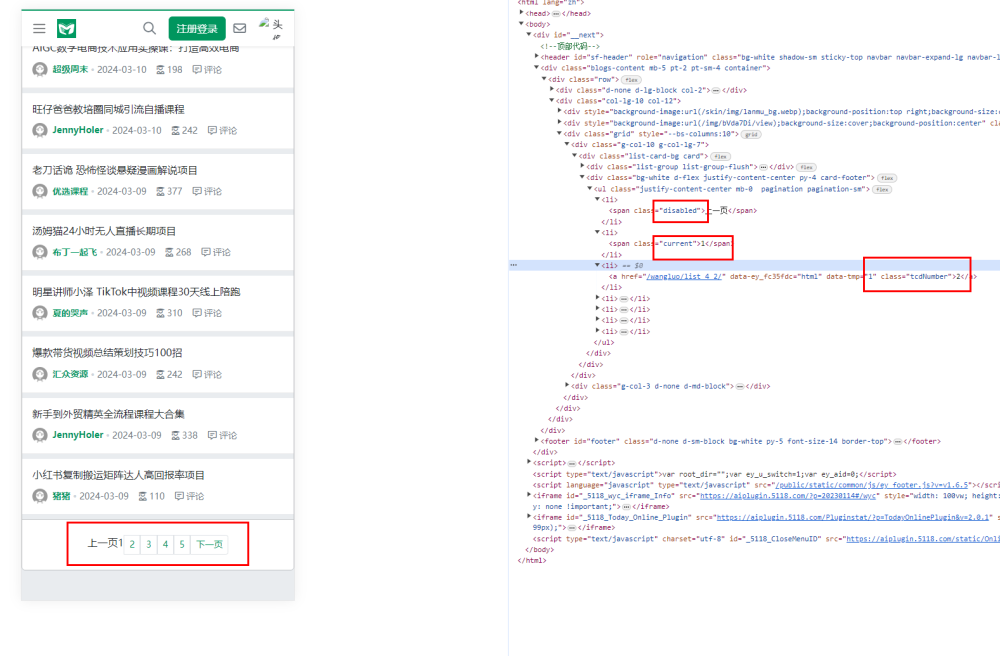The height and width of the screenshot is (656, 1000).
Task: Select the span class disabled node in the DOM tree
Action: (682, 210)
